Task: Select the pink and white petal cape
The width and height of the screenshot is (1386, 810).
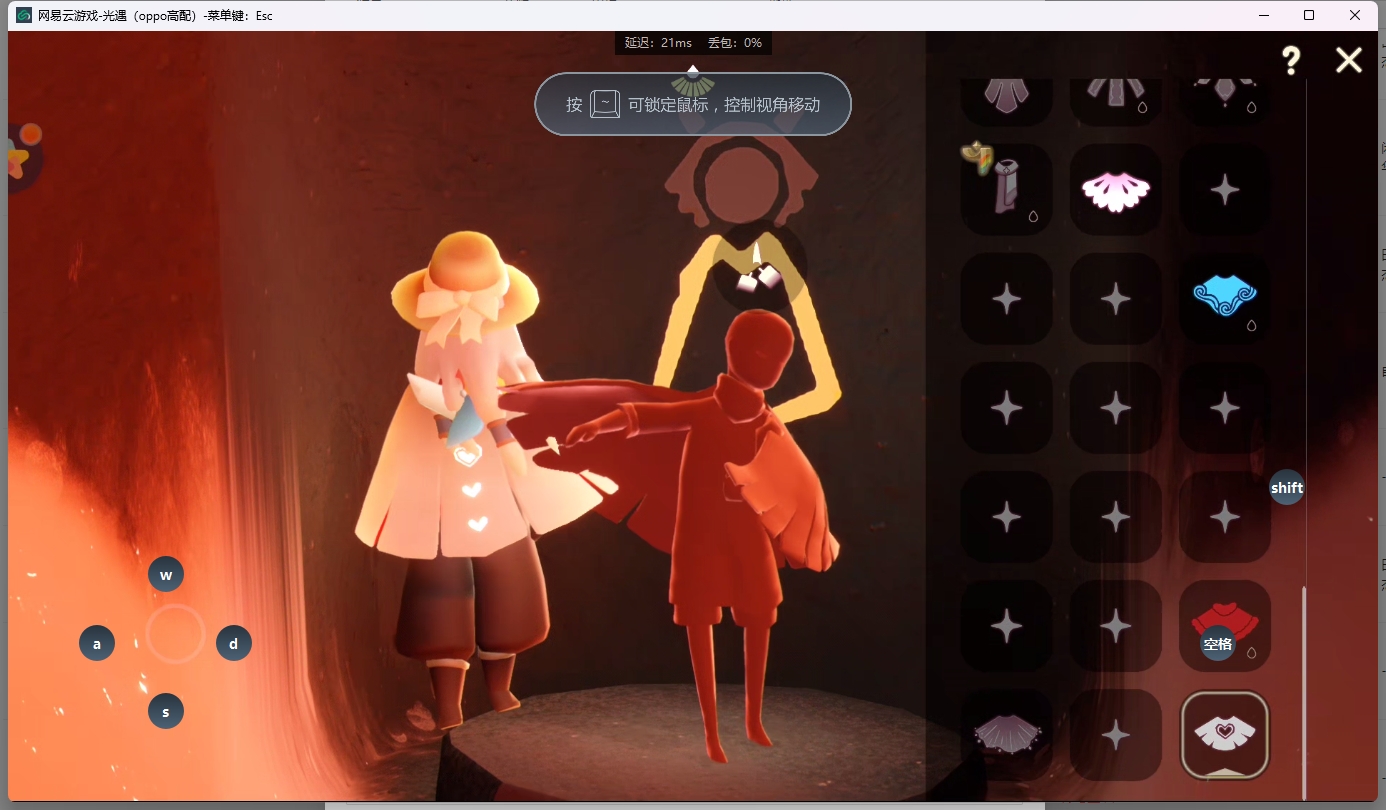Action: click(1116, 190)
